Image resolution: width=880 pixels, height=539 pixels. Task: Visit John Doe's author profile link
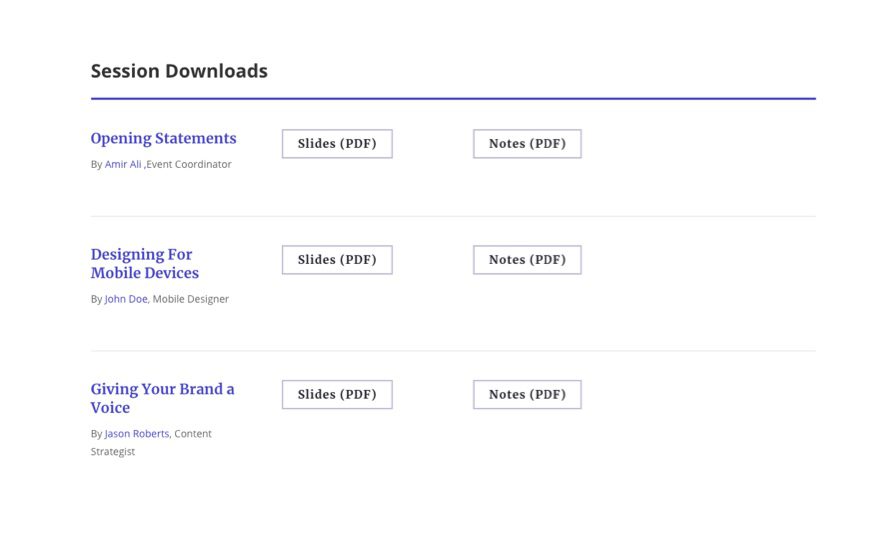click(x=126, y=299)
